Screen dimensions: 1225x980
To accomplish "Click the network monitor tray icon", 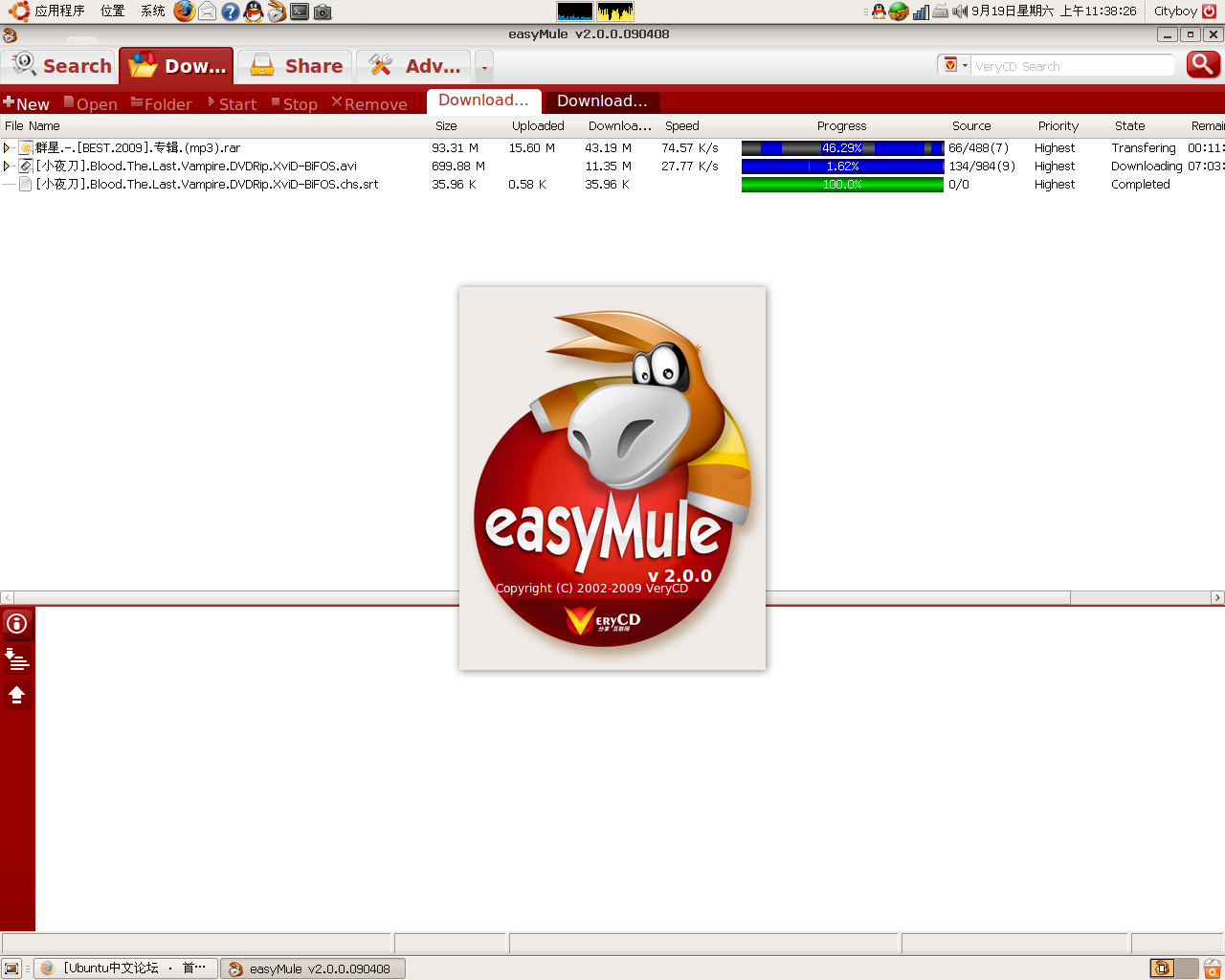I will (x=921, y=11).
